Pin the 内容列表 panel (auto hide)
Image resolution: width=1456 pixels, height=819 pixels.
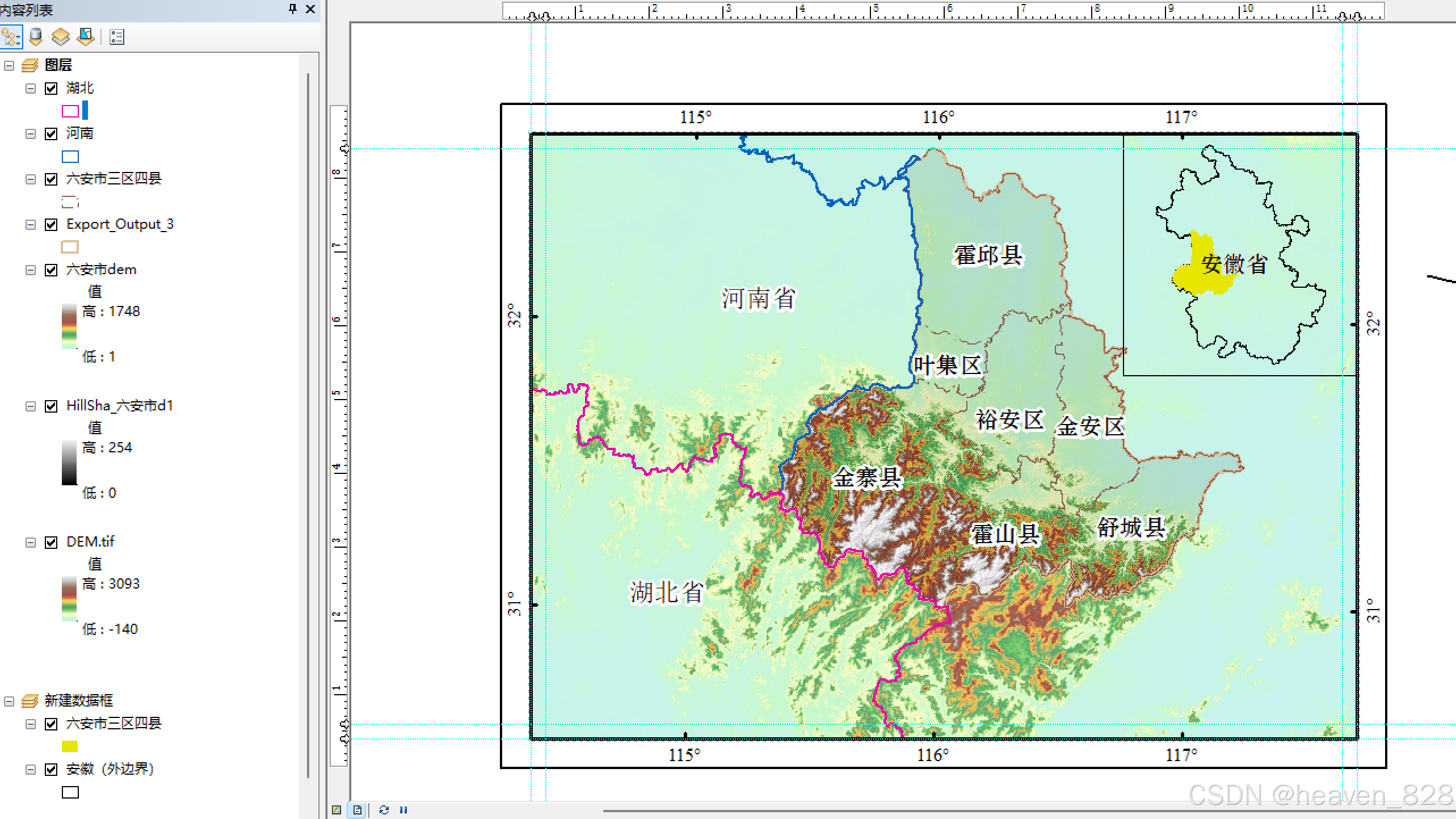[293, 9]
